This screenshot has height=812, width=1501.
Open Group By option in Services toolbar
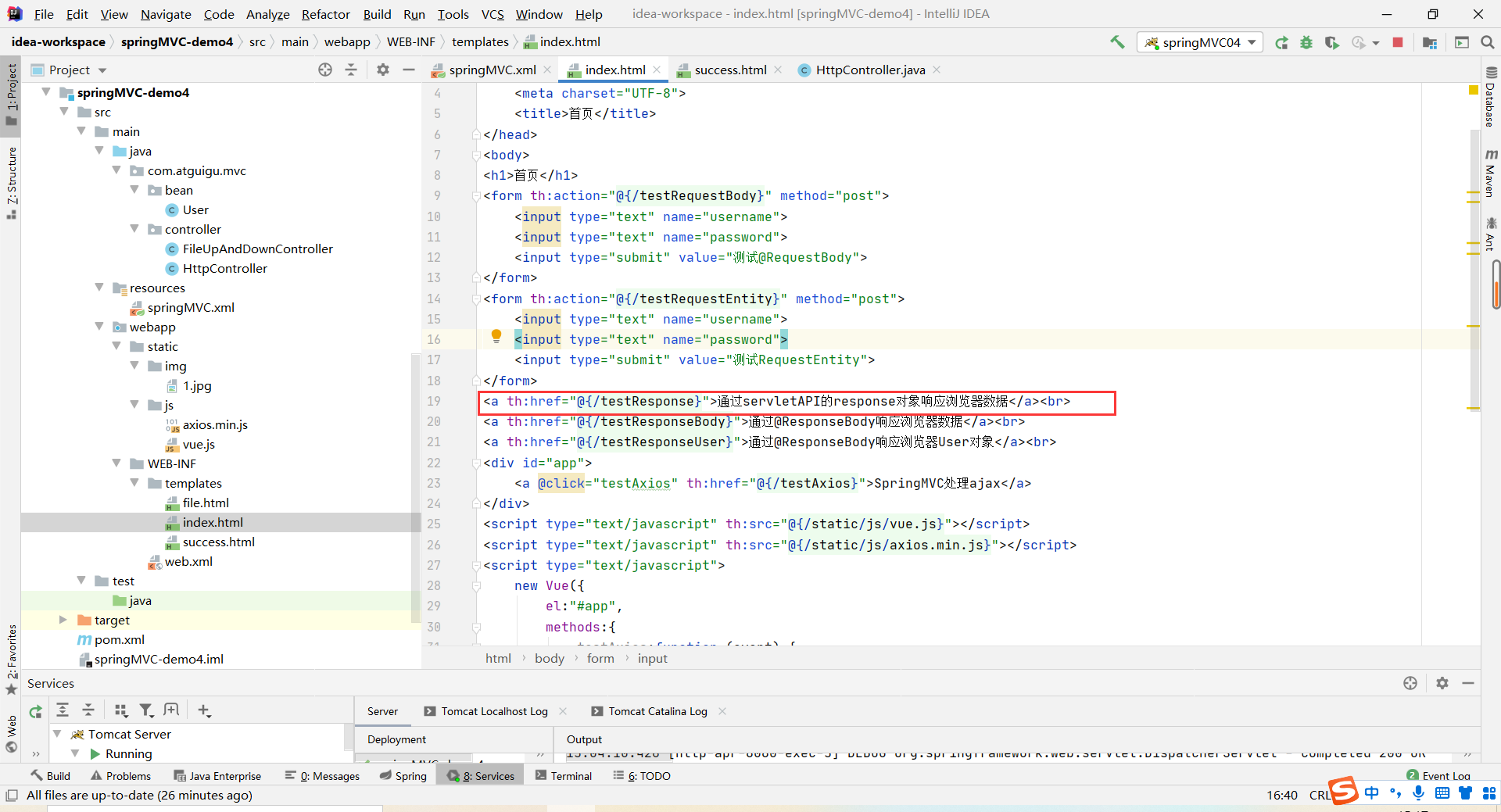coord(120,710)
